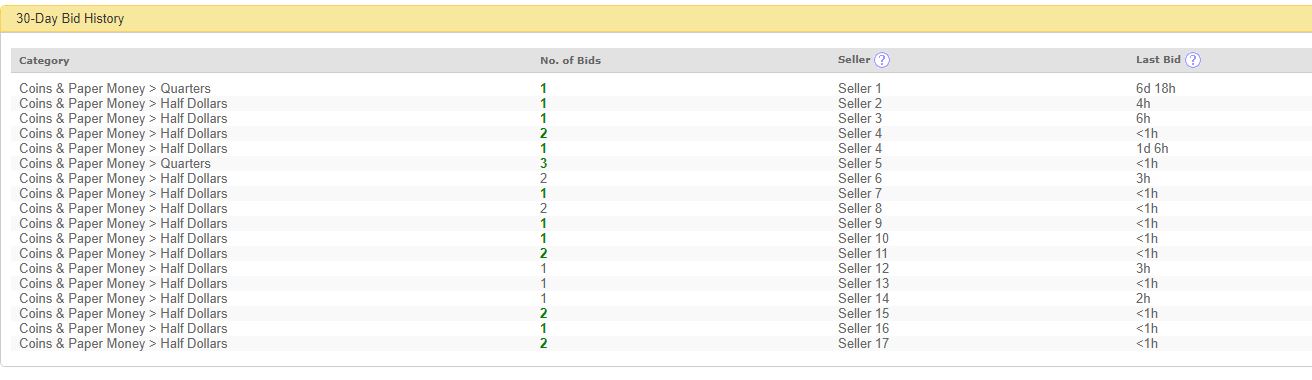Select the Seller 6 cell
1312x380 pixels.
coord(860,179)
